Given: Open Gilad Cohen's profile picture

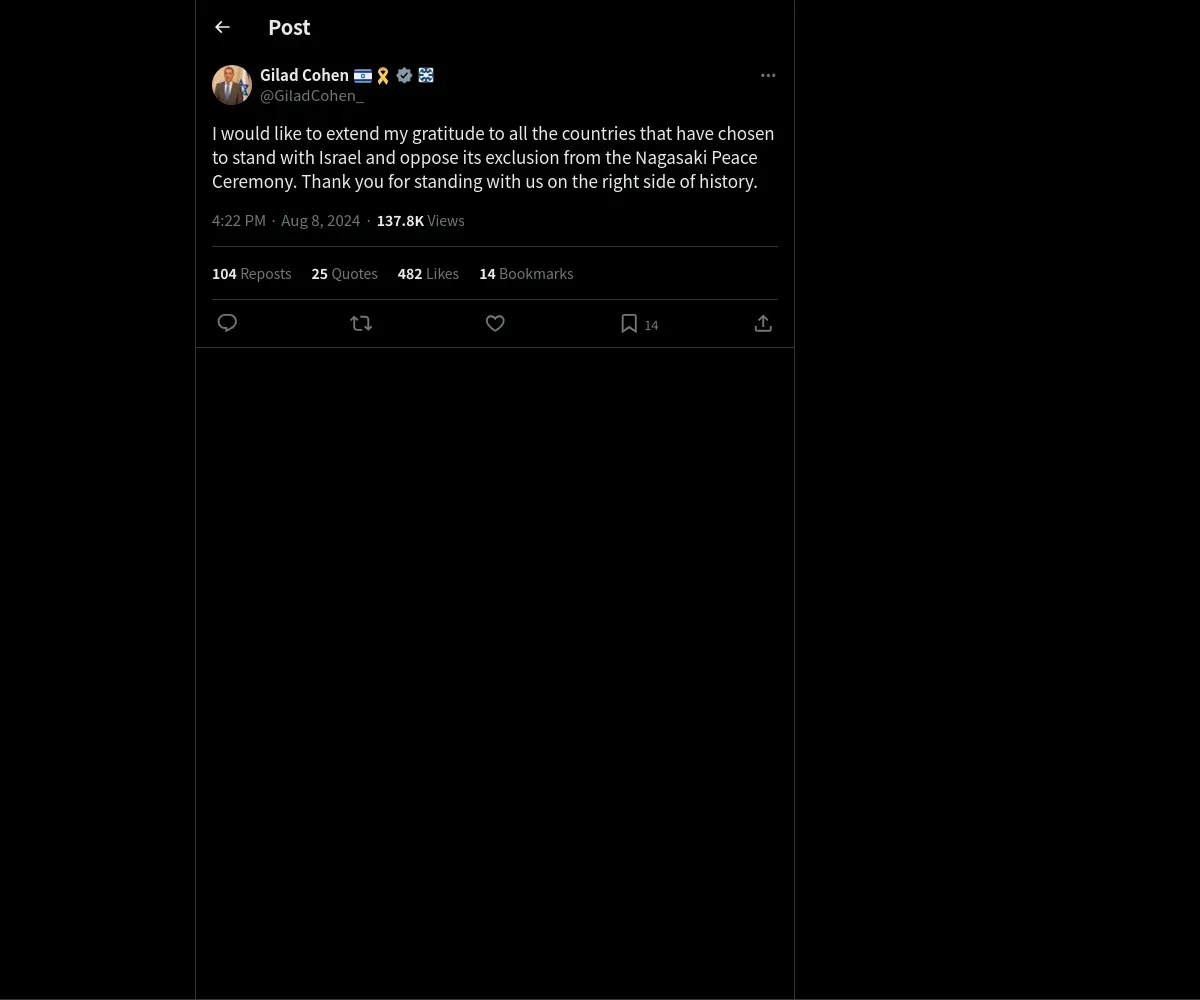Looking at the screenshot, I should coord(231,85).
